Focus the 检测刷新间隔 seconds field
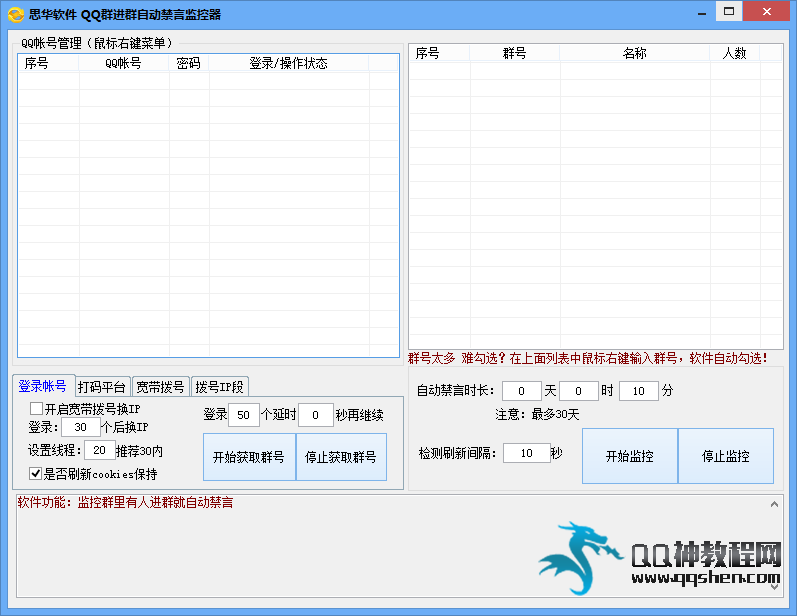This screenshot has width=797, height=616. click(527, 453)
